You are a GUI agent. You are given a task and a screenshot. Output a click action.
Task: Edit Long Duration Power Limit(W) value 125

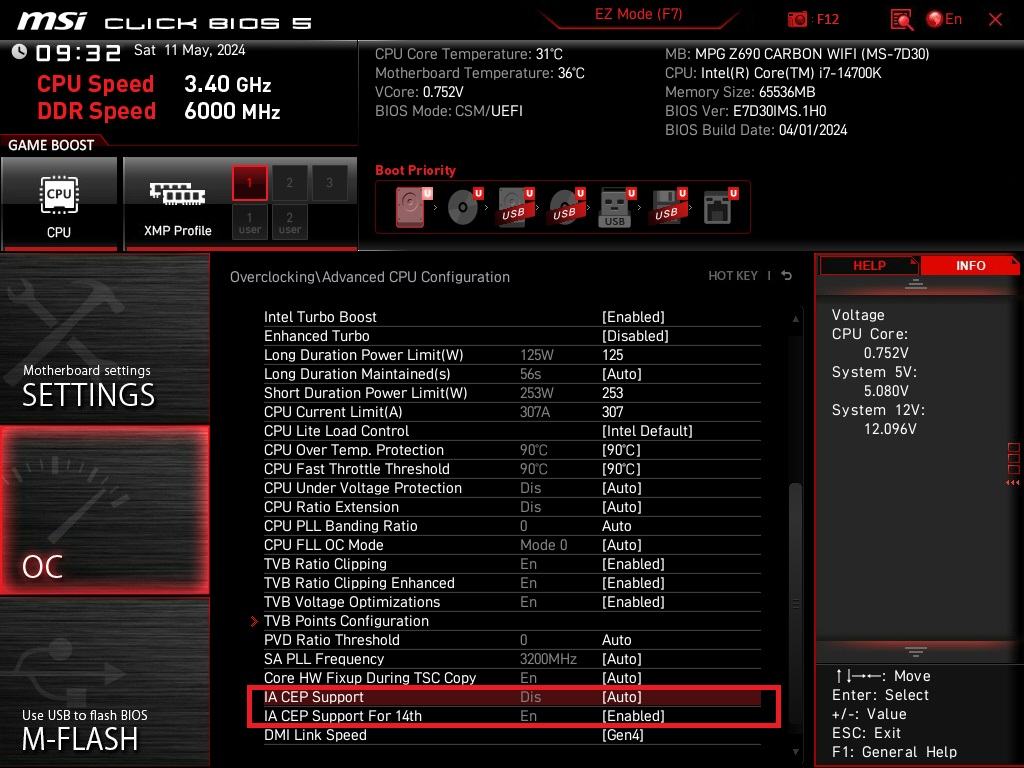click(x=613, y=355)
